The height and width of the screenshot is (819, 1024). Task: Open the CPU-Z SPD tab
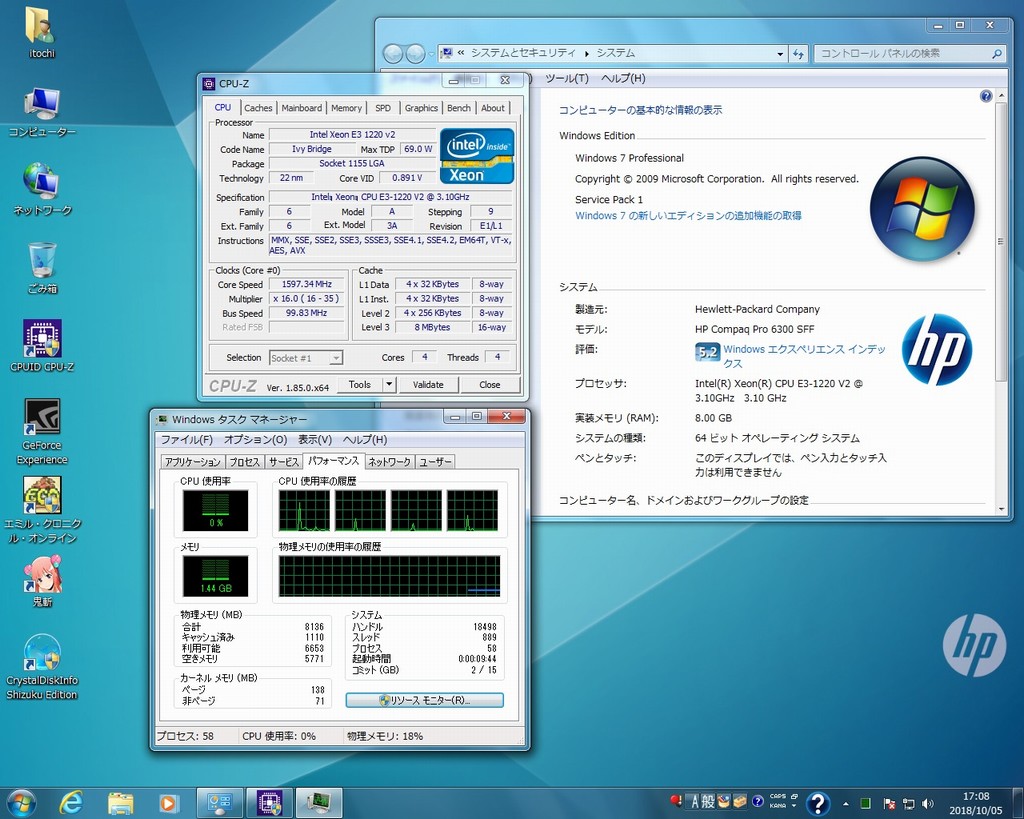383,108
